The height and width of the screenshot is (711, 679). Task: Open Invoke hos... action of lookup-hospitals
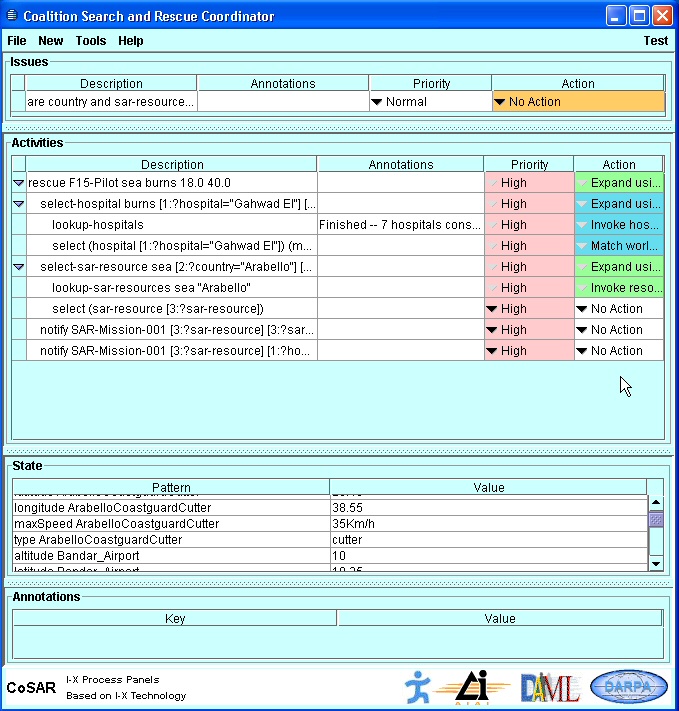[x=619, y=225]
